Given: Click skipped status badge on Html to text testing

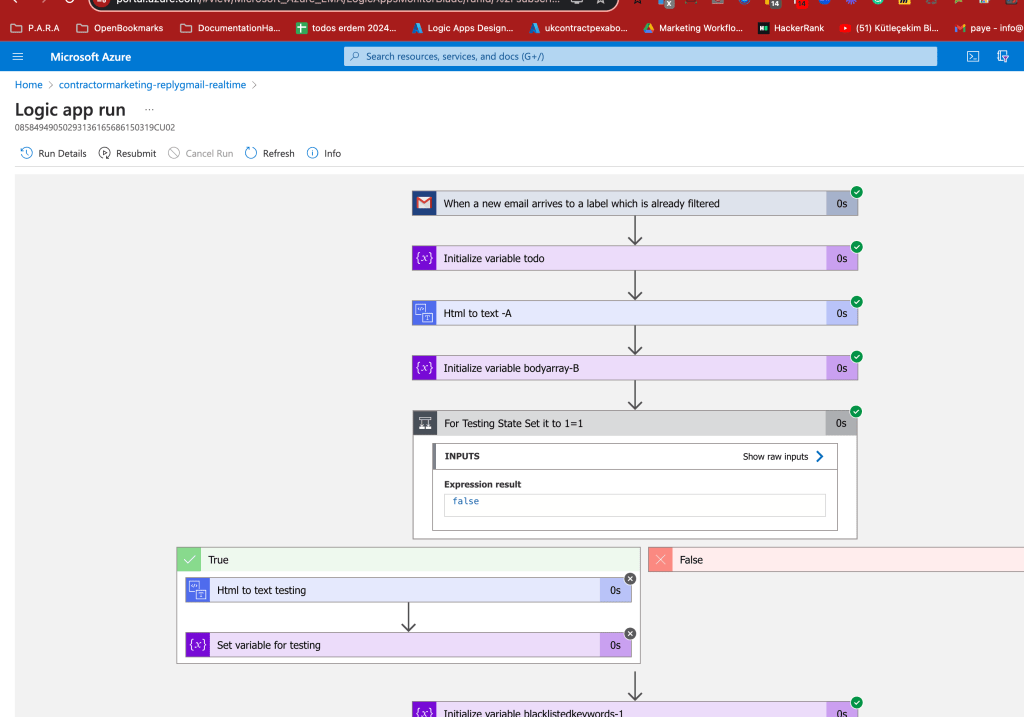Looking at the screenshot, I should (x=630, y=579).
